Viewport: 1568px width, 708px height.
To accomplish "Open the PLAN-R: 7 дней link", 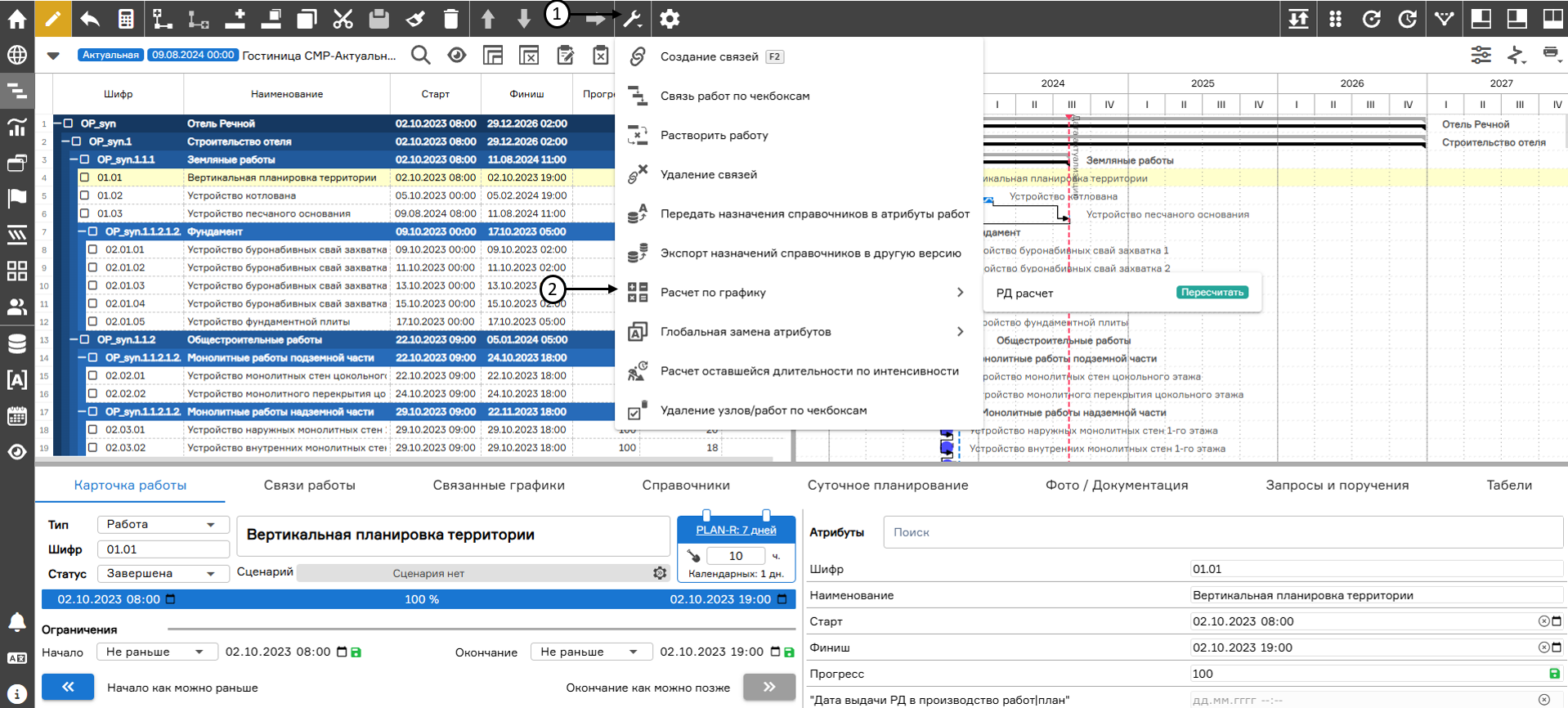I will 736,530.
